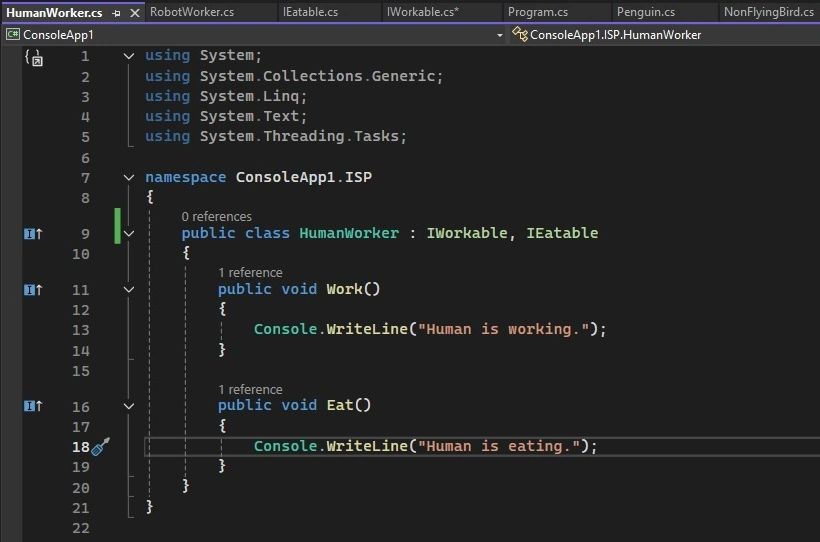
Task: Click line number 22 in the margin
Action: (x=81, y=528)
